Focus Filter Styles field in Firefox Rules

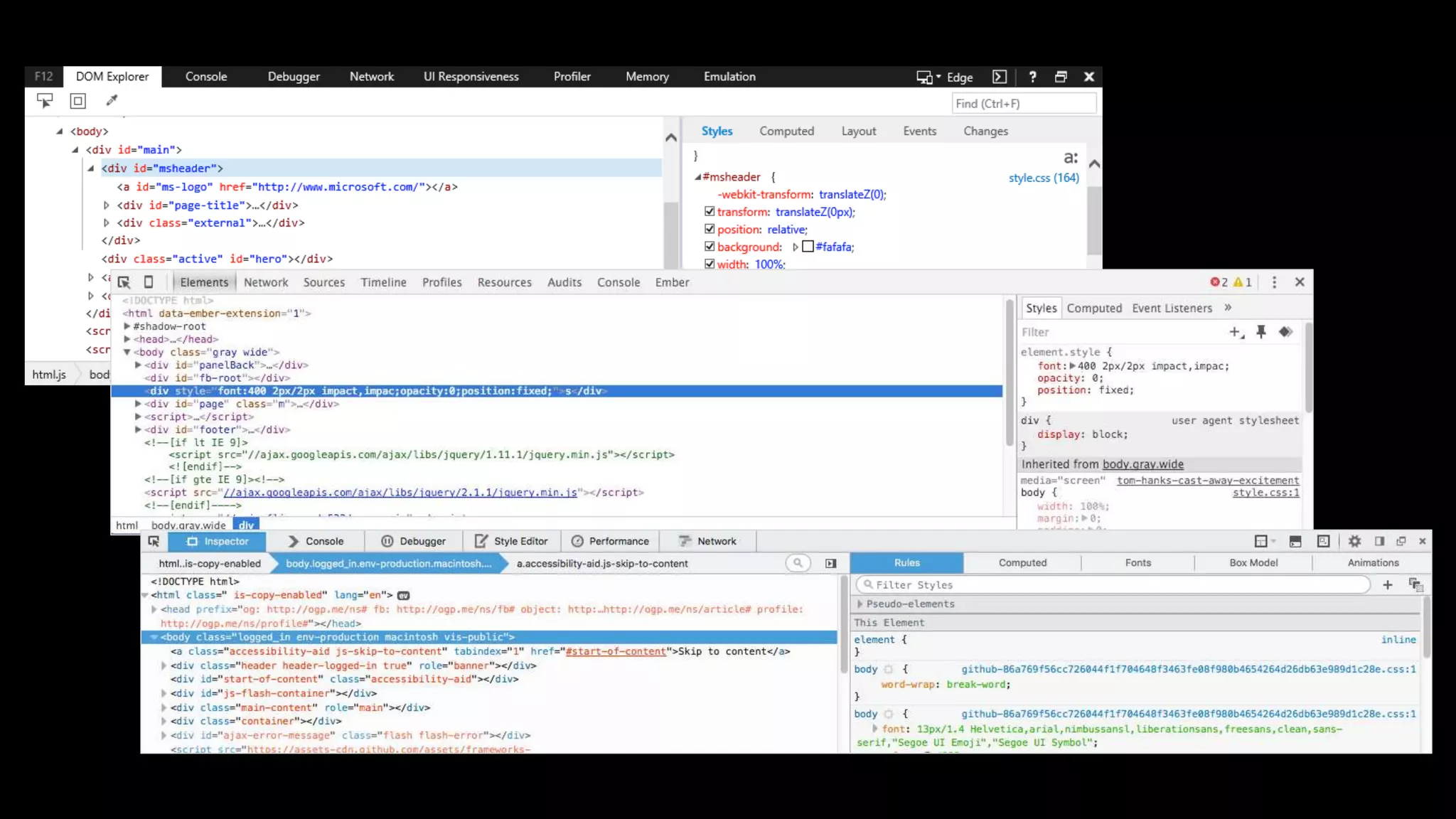pos(1113,585)
